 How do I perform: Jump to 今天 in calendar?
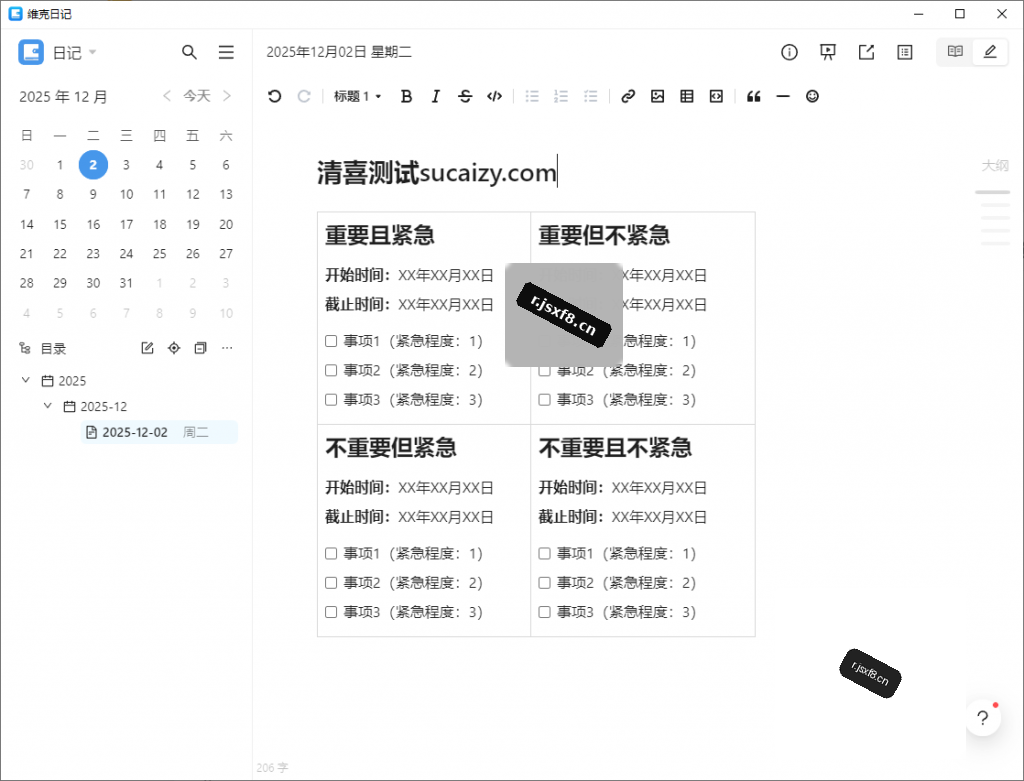pos(197,96)
